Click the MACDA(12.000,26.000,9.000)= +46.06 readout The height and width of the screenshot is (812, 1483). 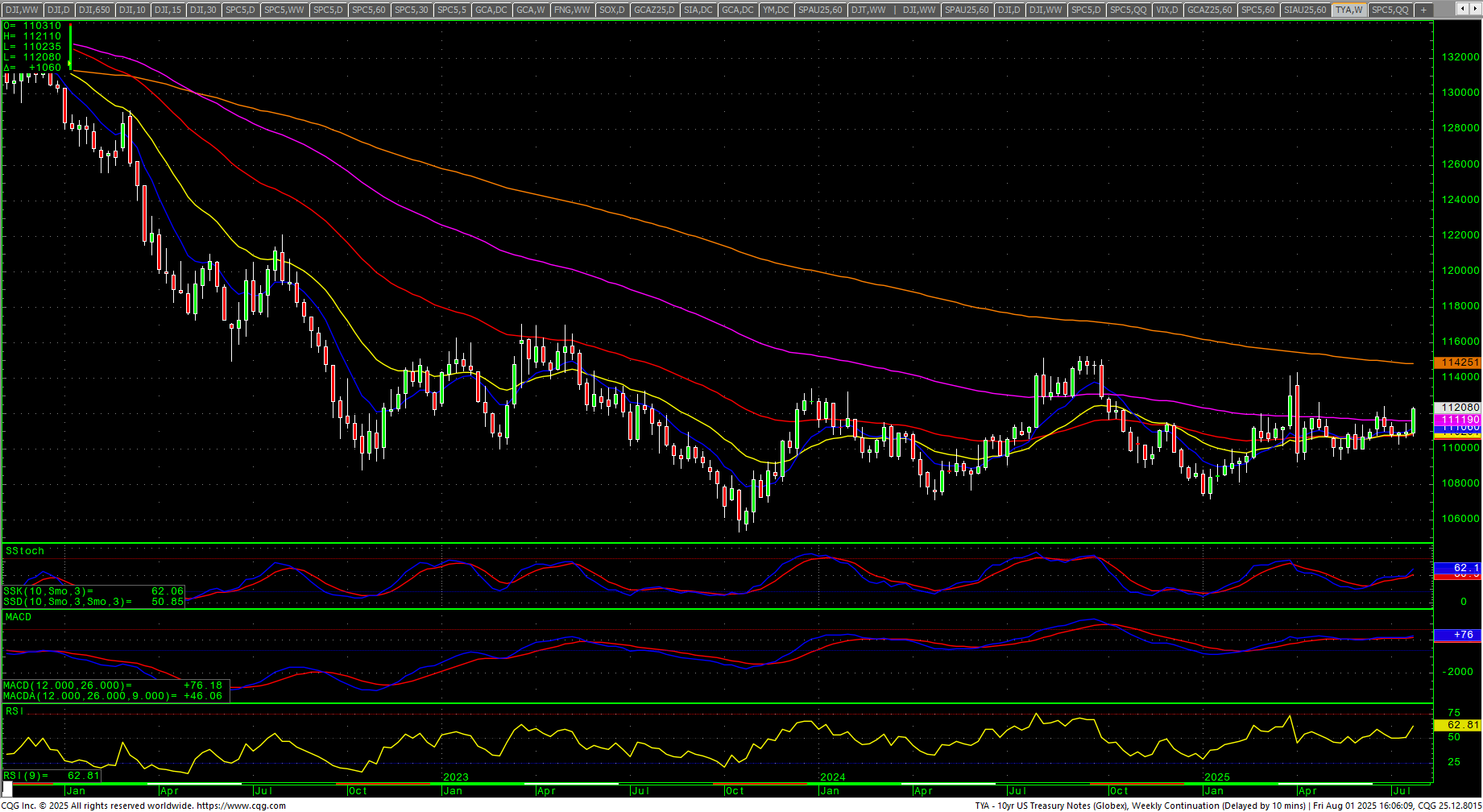(x=113, y=696)
